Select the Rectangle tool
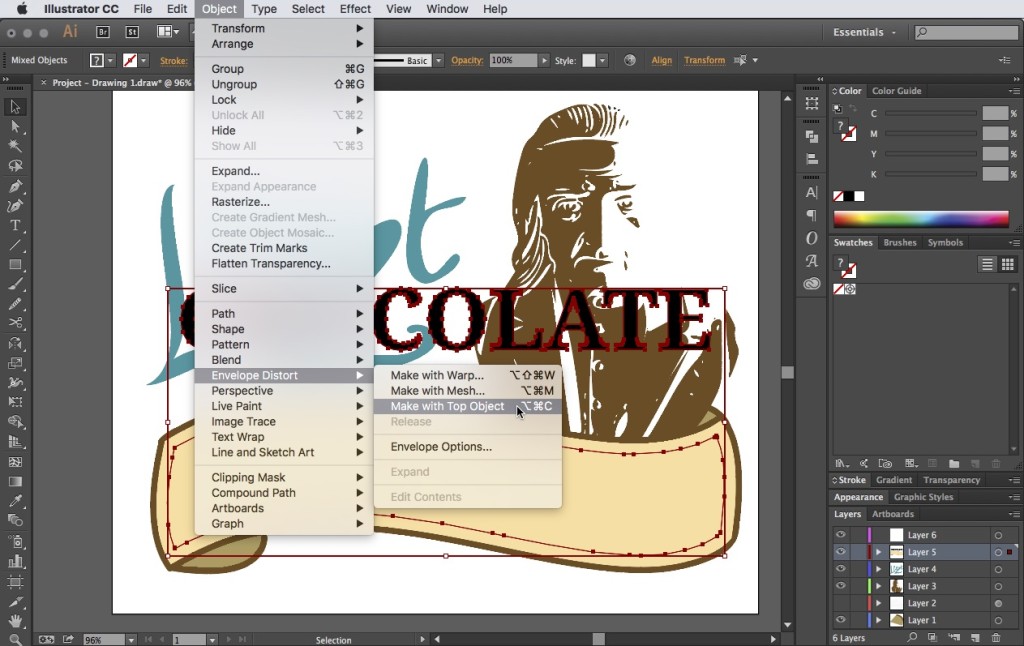The width and height of the screenshot is (1024, 646). point(15,265)
